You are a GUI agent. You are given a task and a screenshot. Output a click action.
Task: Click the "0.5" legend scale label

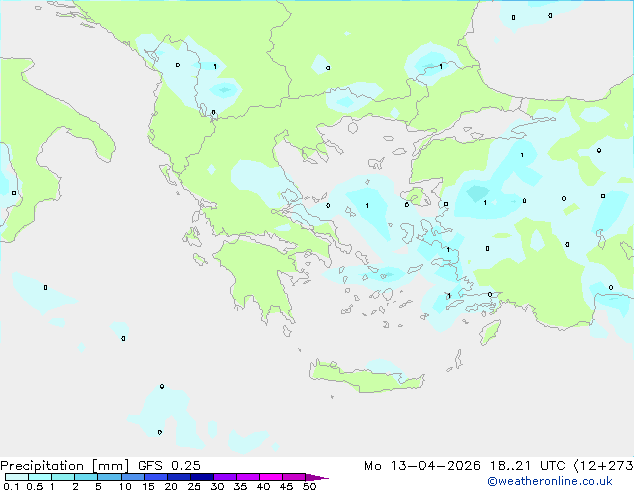click(x=35, y=486)
